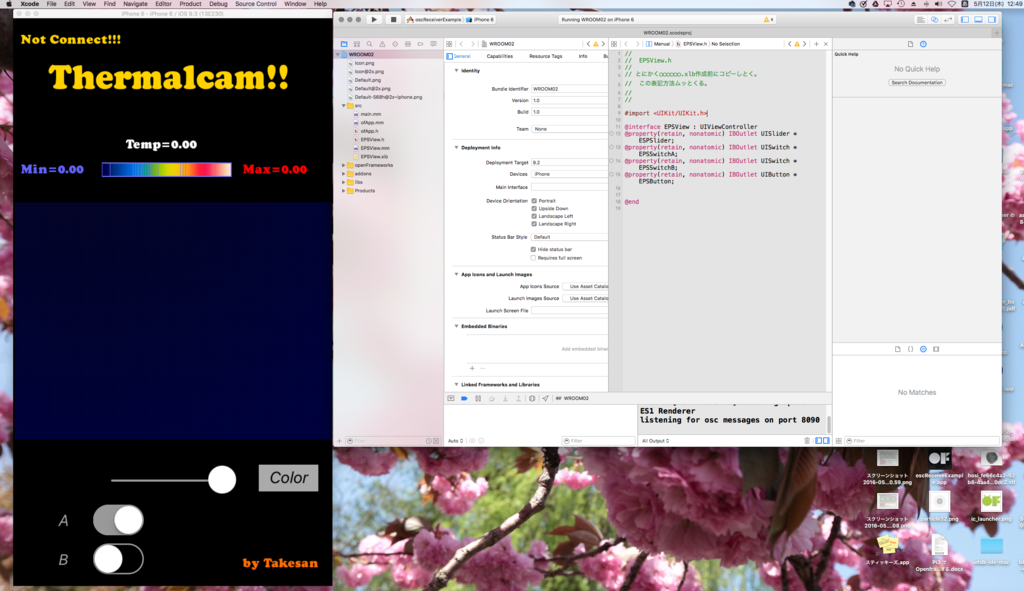Show the Quick Help inspector icon
Screen dimensions: 1024x591
(x=923, y=44)
